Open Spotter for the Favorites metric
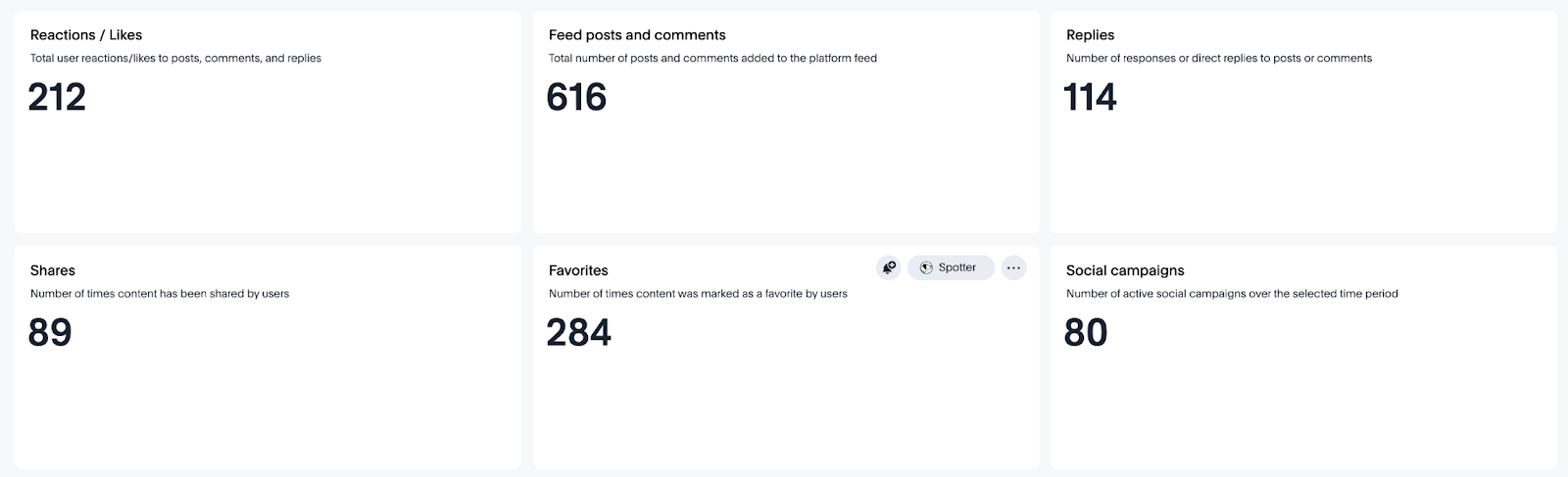The width and height of the screenshot is (1568, 477). tap(951, 267)
